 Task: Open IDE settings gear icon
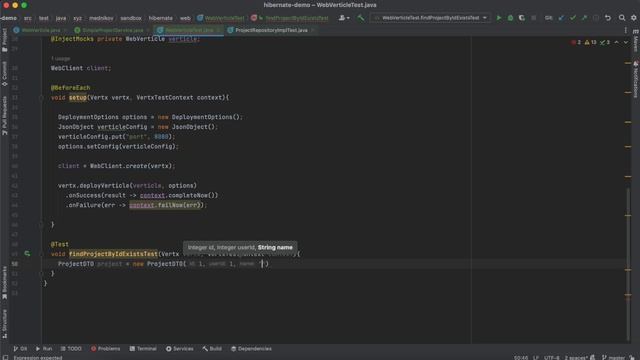point(633,18)
